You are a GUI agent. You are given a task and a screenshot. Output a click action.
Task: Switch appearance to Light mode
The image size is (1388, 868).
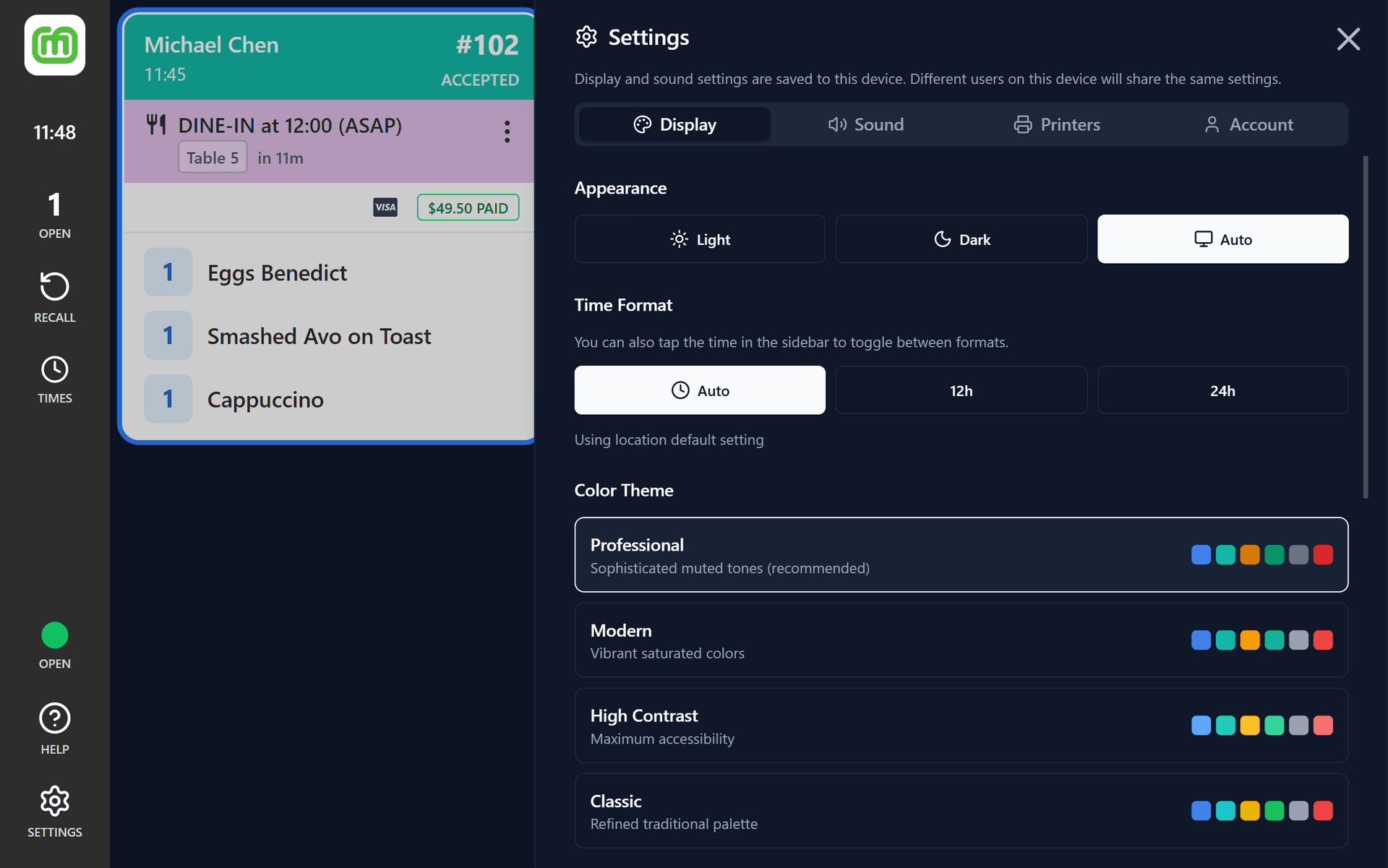coord(699,239)
